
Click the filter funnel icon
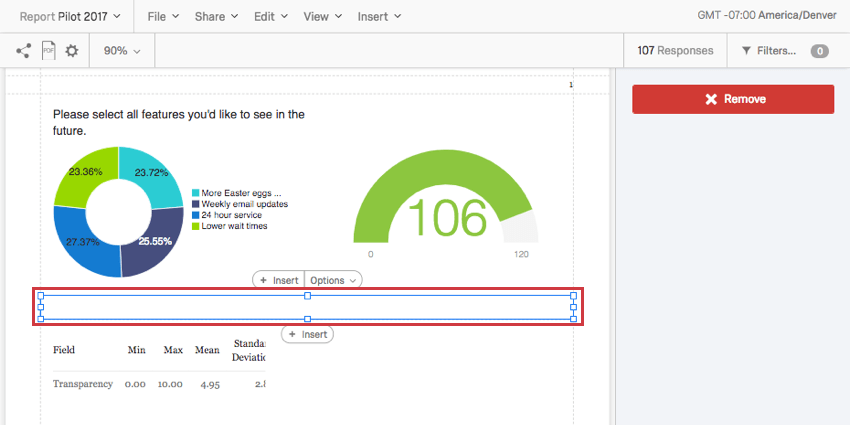[x=746, y=50]
